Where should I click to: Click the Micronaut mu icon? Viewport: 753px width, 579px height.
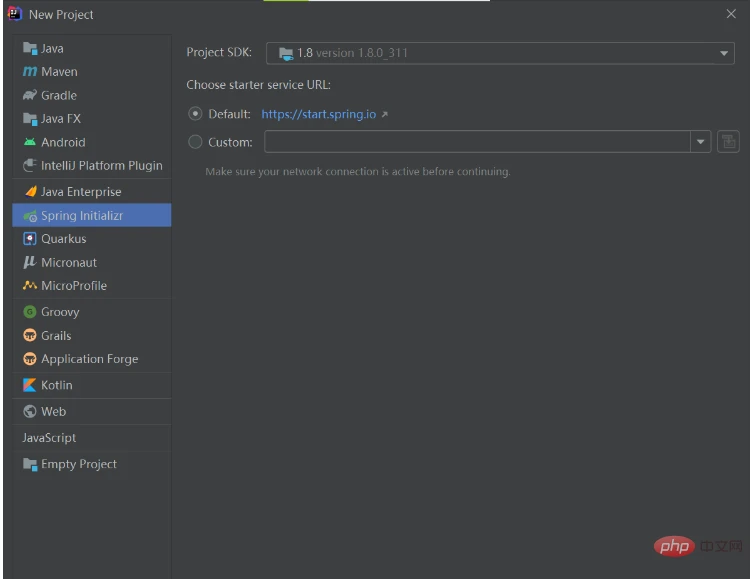[x=30, y=262]
